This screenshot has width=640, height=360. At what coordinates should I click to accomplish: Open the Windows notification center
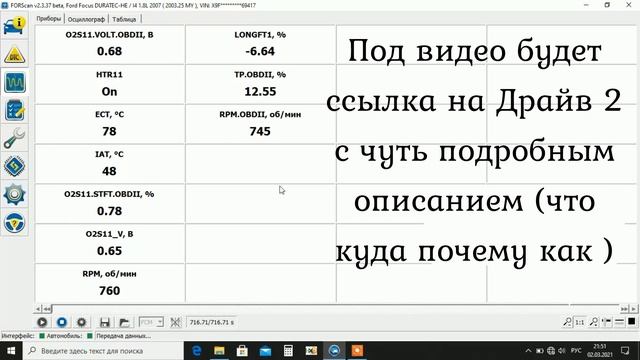pyautogui.click(x=625, y=351)
